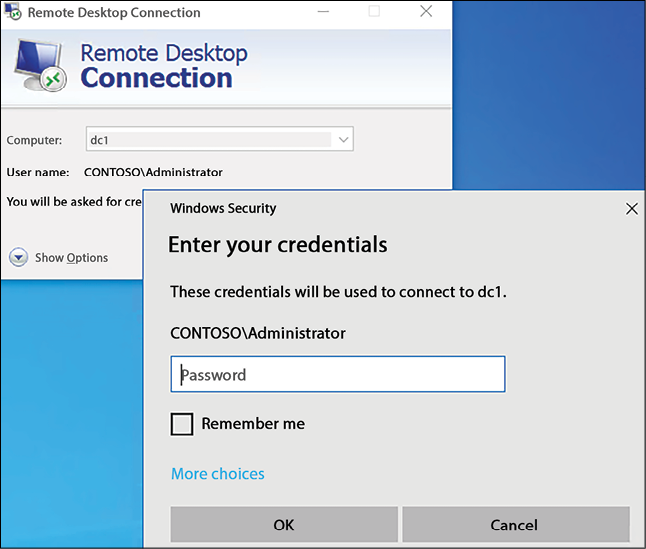Focus the Password input field
The width and height of the screenshot is (646, 549).
338,374
